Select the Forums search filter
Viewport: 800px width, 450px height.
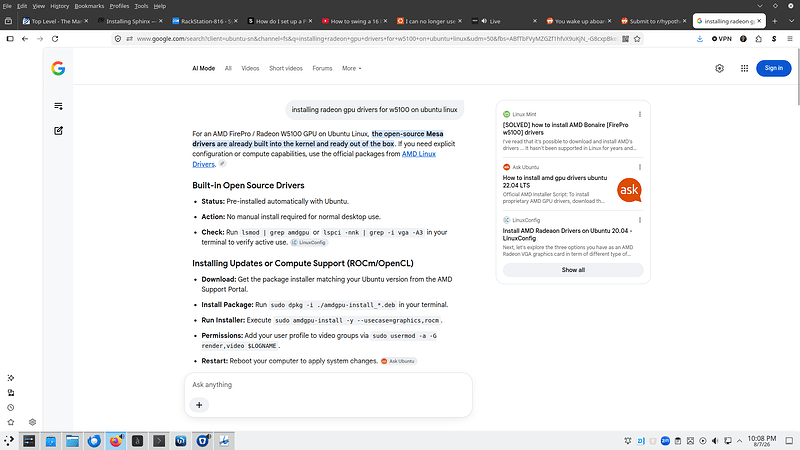(322, 68)
